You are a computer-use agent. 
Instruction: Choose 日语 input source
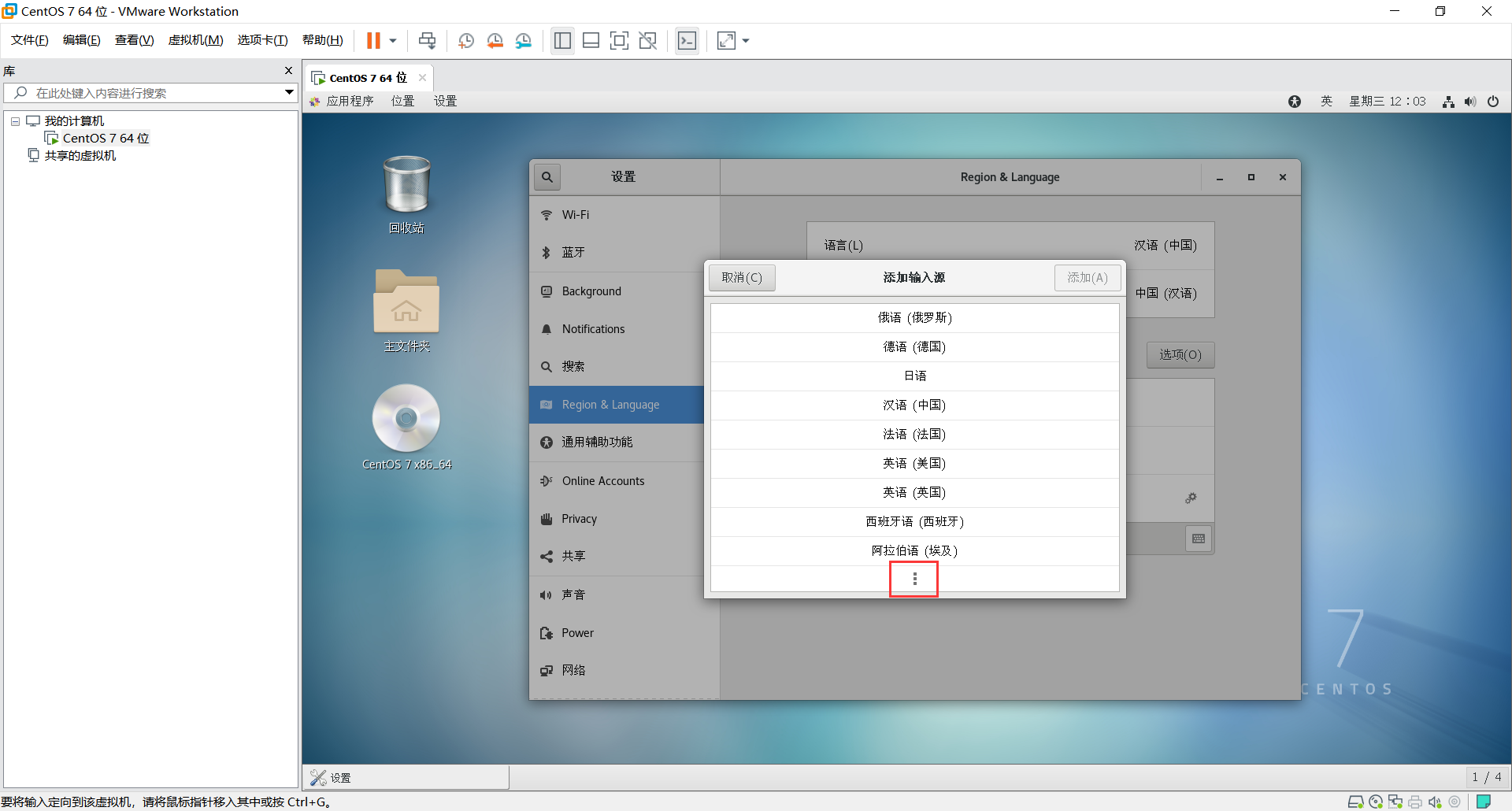[x=915, y=376]
